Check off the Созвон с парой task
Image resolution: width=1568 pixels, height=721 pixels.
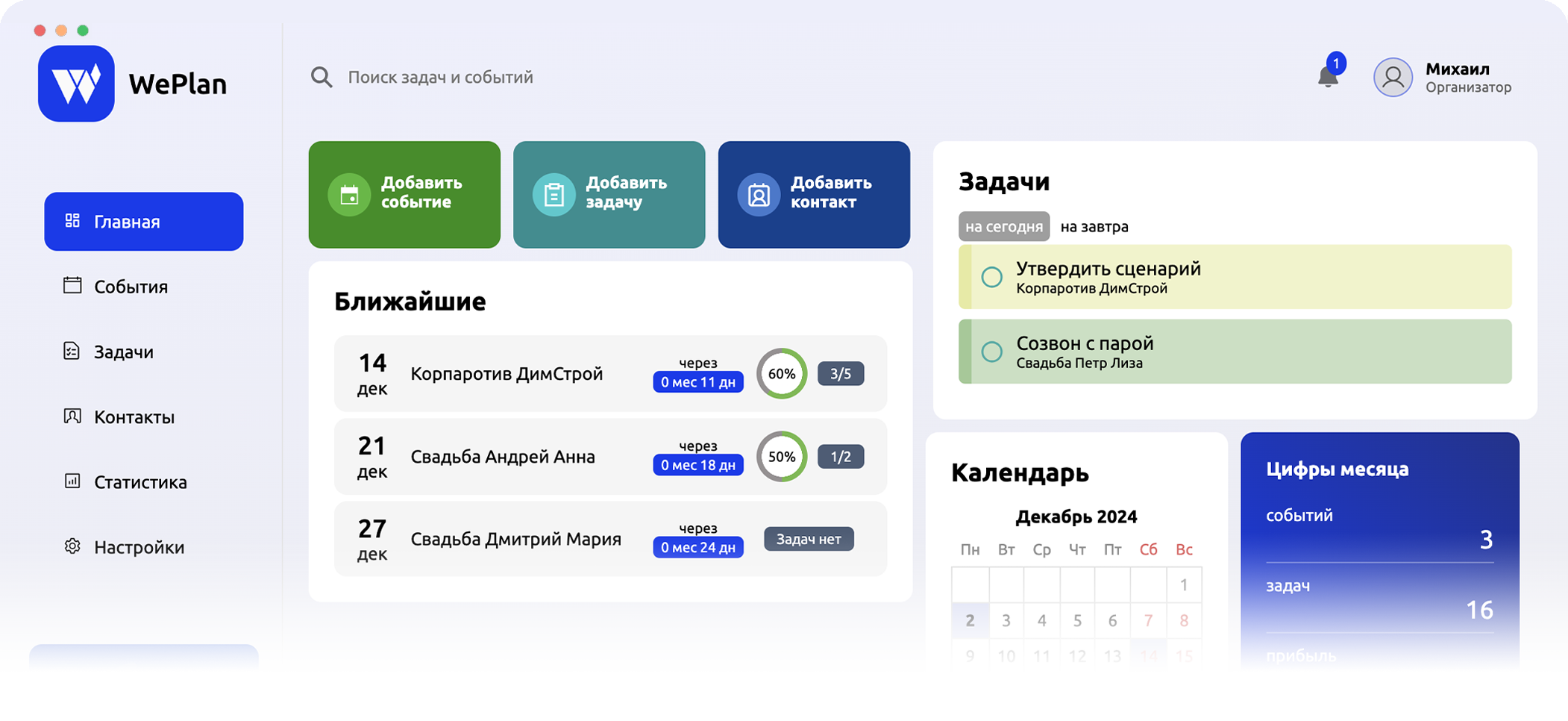coord(991,352)
